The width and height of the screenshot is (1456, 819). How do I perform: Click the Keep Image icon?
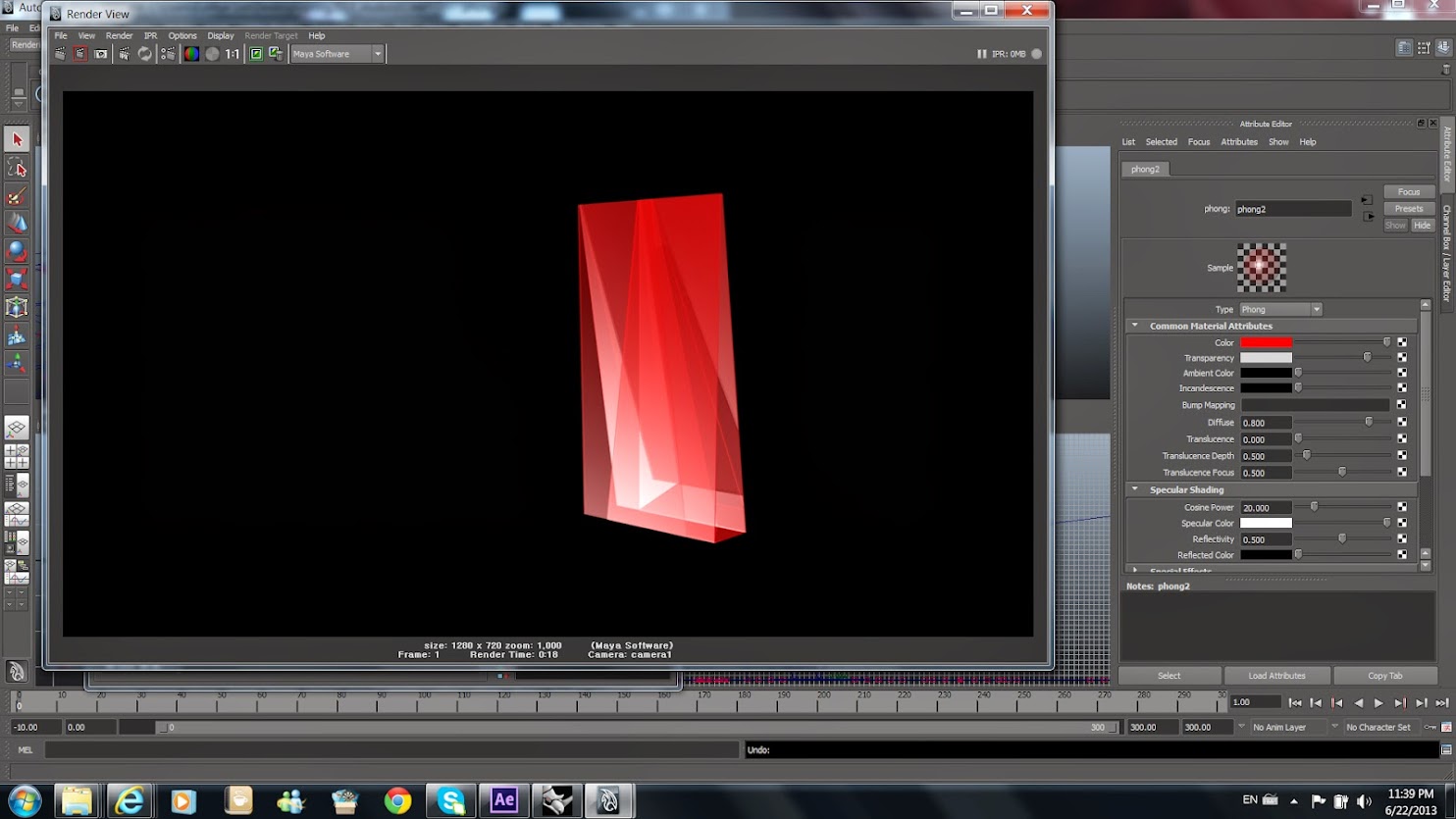point(256,54)
